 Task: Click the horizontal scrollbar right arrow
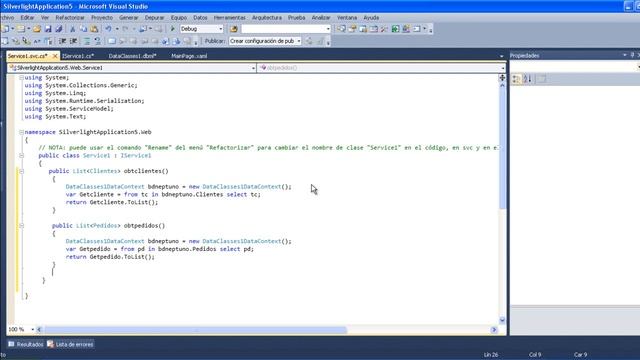494,329
